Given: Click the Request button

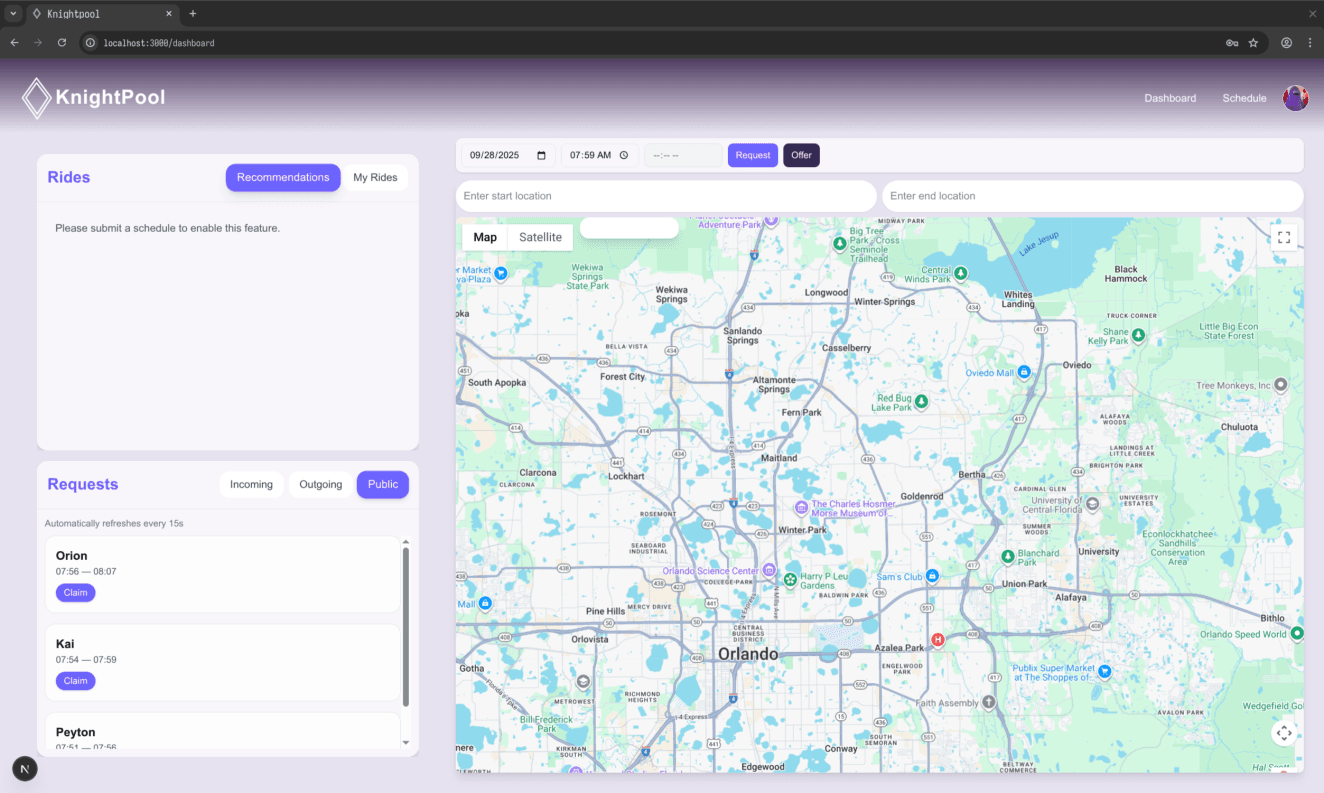Looking at the screenshot, I should coord(753,155).
